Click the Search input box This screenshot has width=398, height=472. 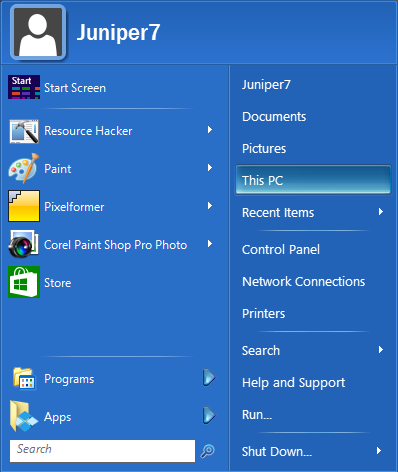(102, 451)
